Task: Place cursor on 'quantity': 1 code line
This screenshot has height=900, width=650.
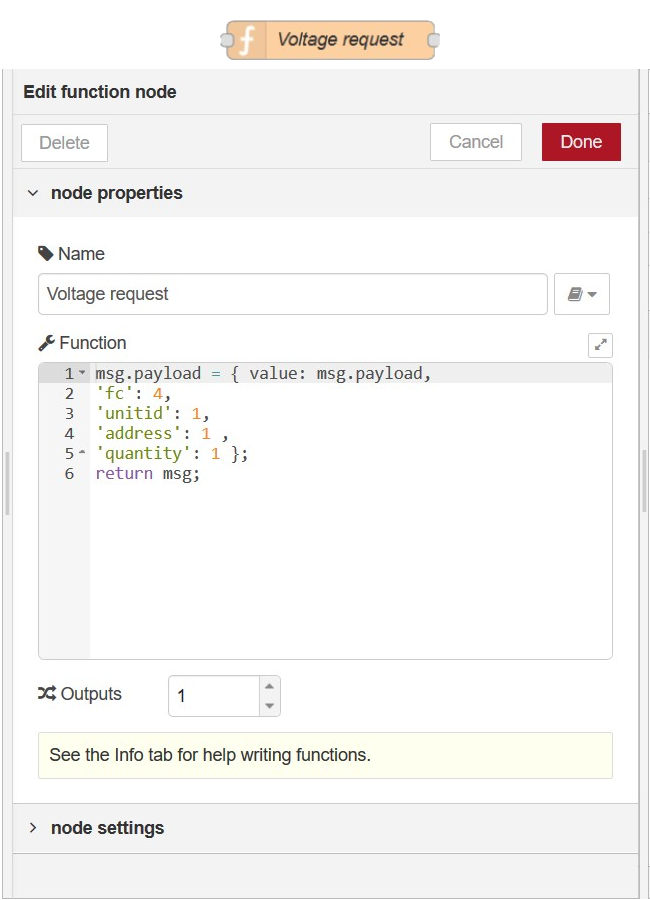Action: 172,454
